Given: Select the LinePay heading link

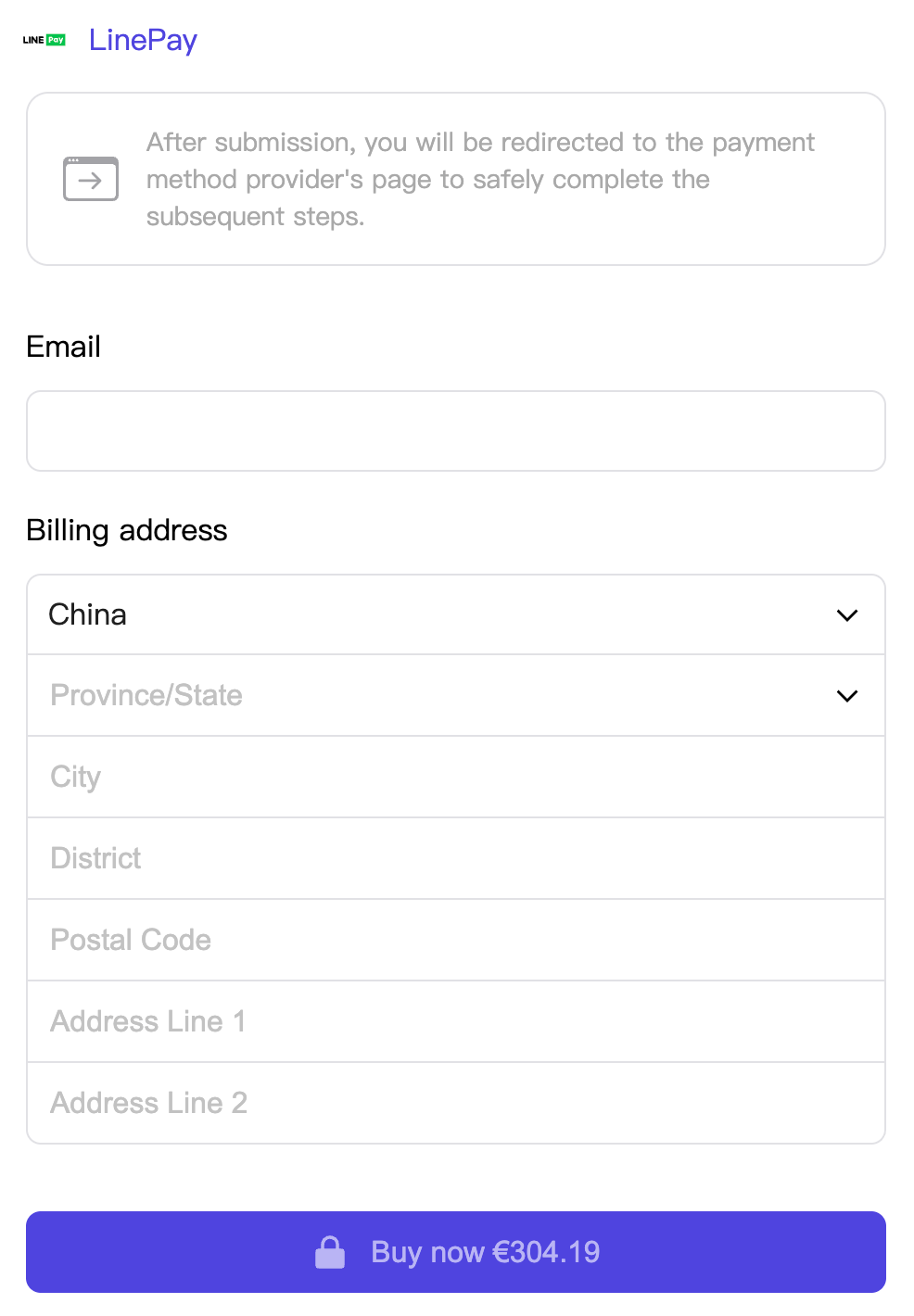Looking at the screenshot, I should click(143, 40).
